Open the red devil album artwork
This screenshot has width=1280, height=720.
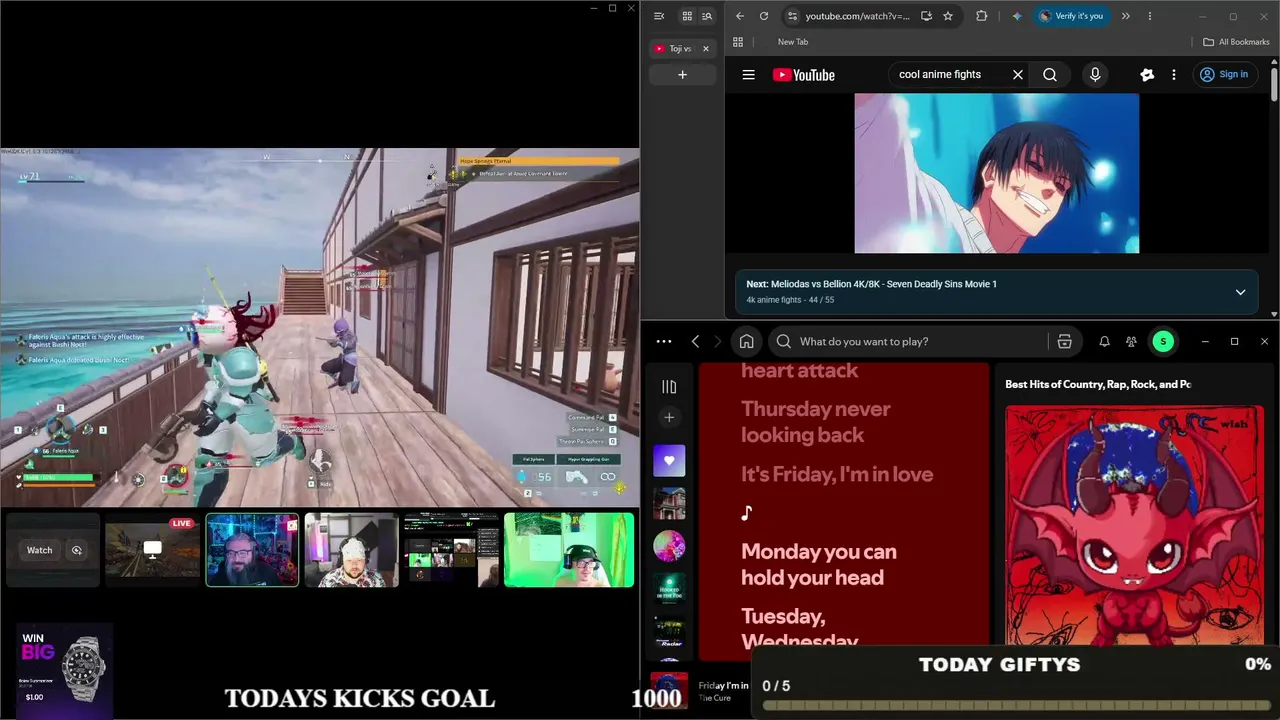(x=1134, y=526)
